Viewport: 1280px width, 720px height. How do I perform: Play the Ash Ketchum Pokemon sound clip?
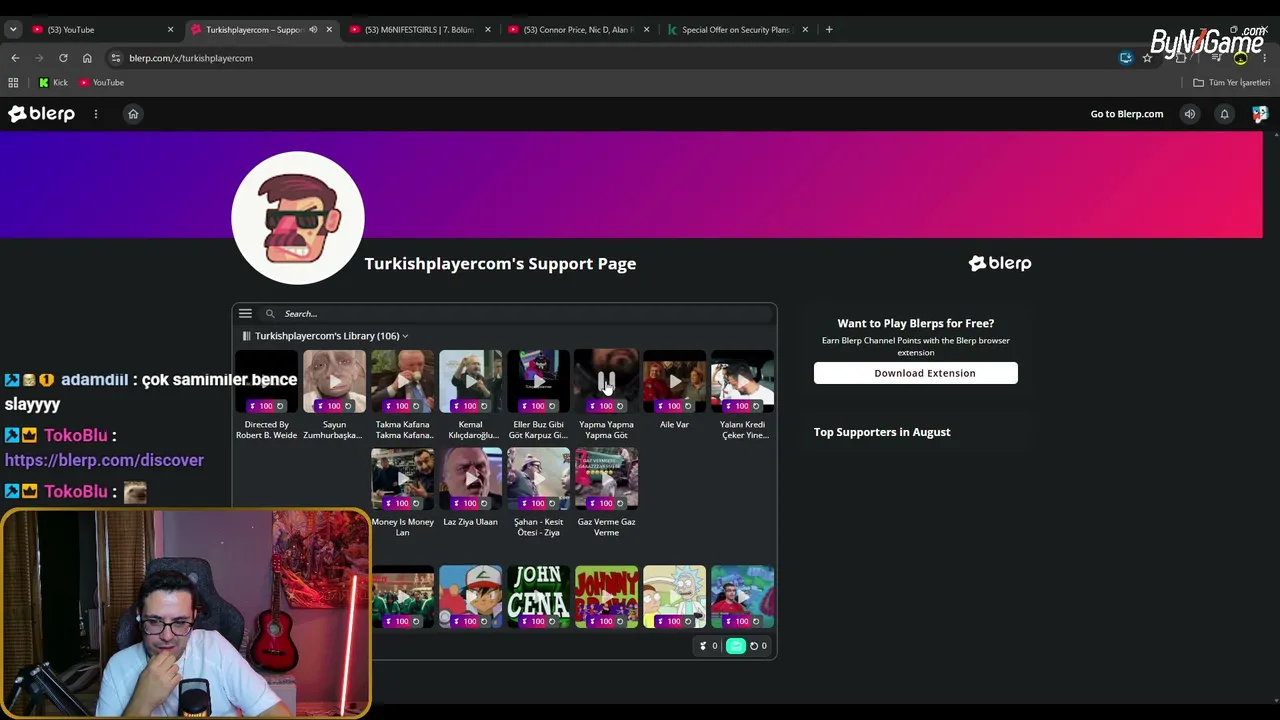(x=470, y=597)
